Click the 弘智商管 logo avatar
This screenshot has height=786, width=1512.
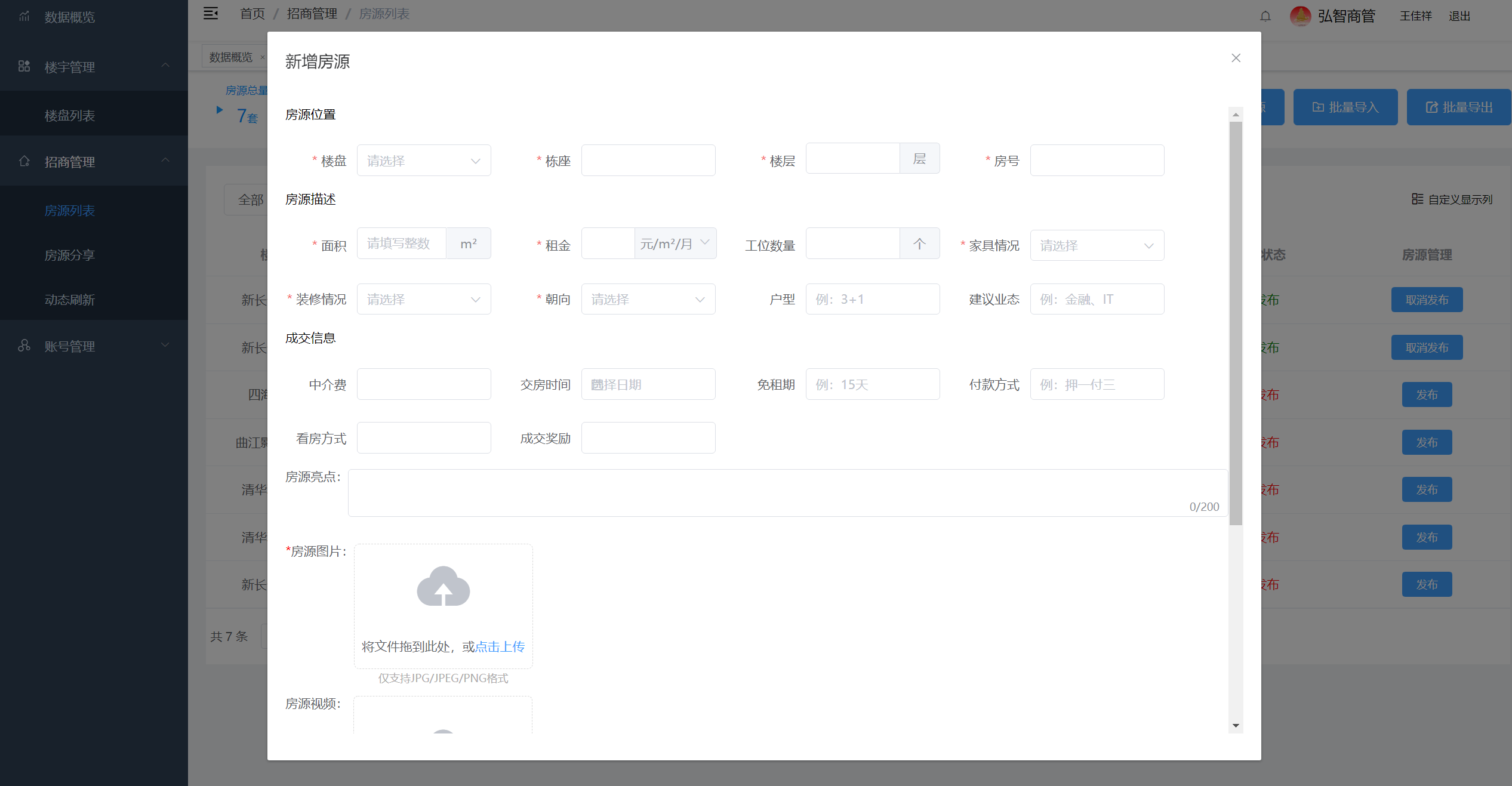pyautogui.click(x=1300, y=16)
